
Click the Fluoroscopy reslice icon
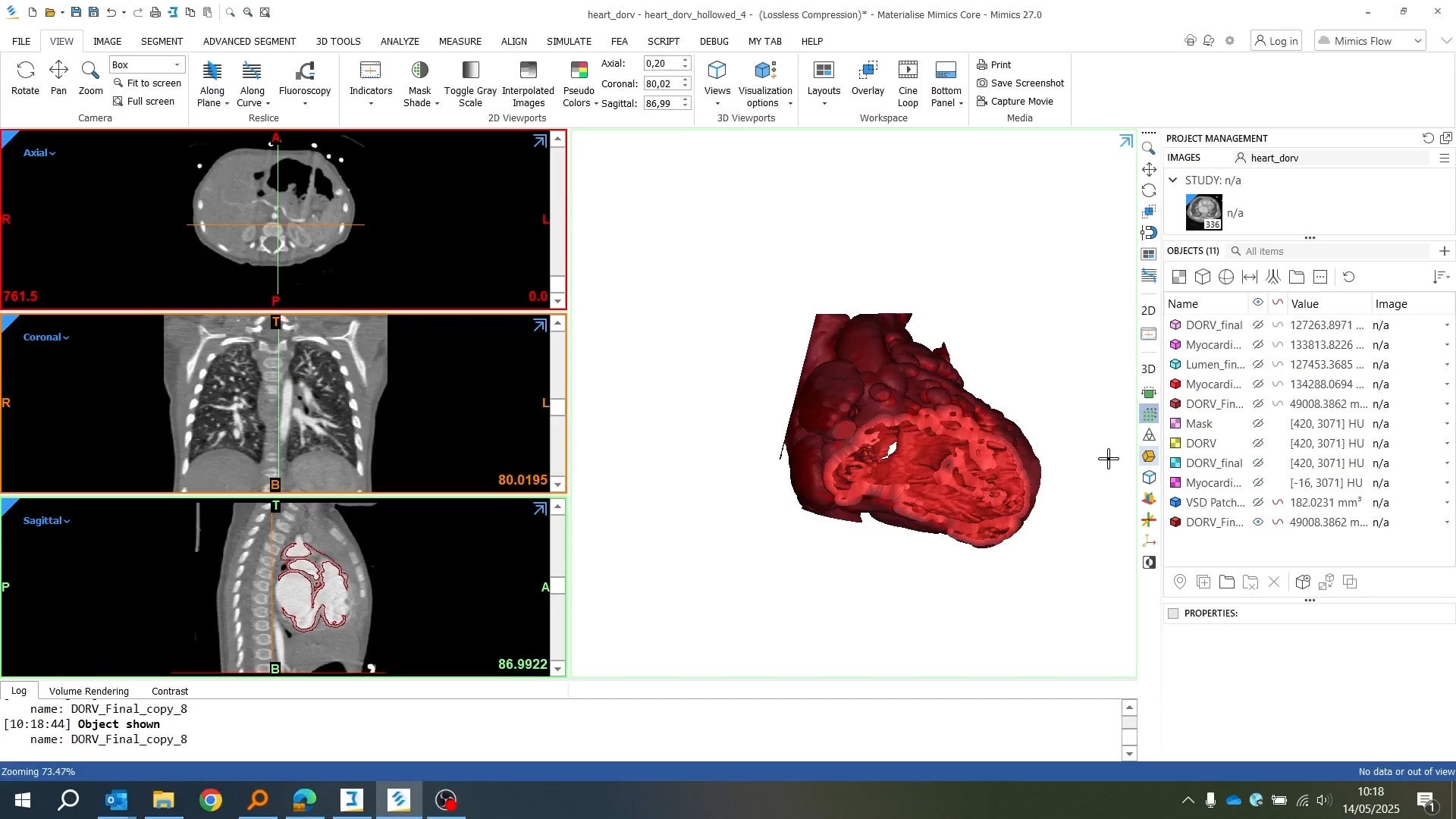pyautogui.click(x=305, y=71)
